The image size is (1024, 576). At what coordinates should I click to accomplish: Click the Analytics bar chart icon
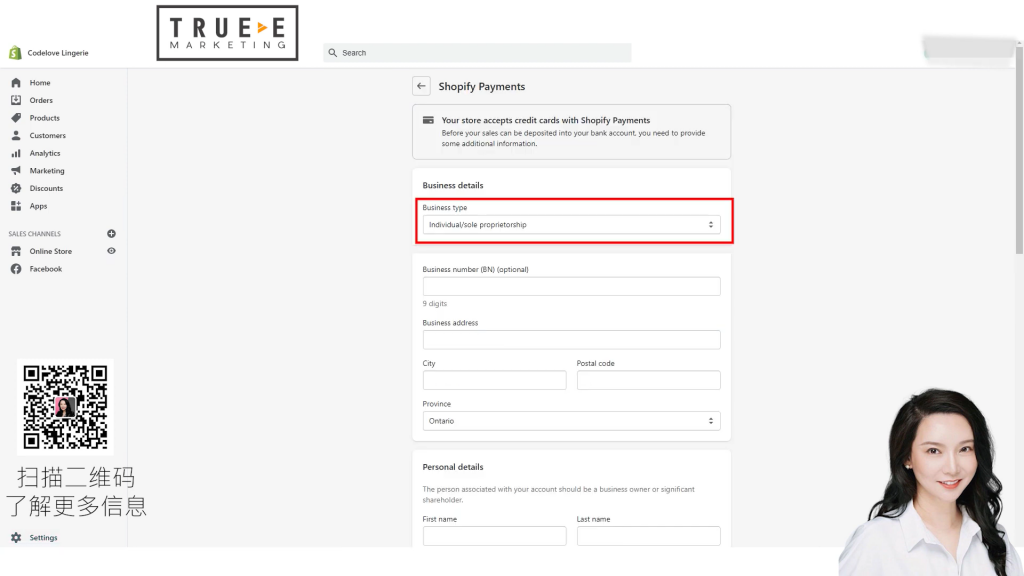click(x=16, y=153)
